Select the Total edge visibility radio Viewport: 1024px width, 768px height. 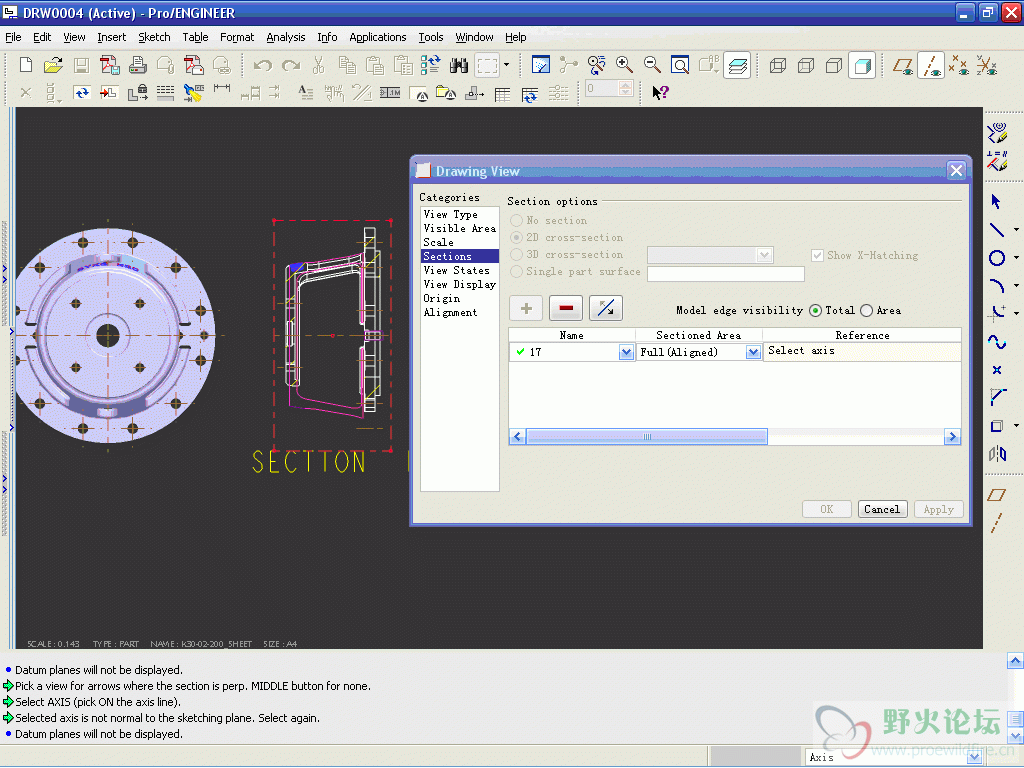click(x=815, y=311)
